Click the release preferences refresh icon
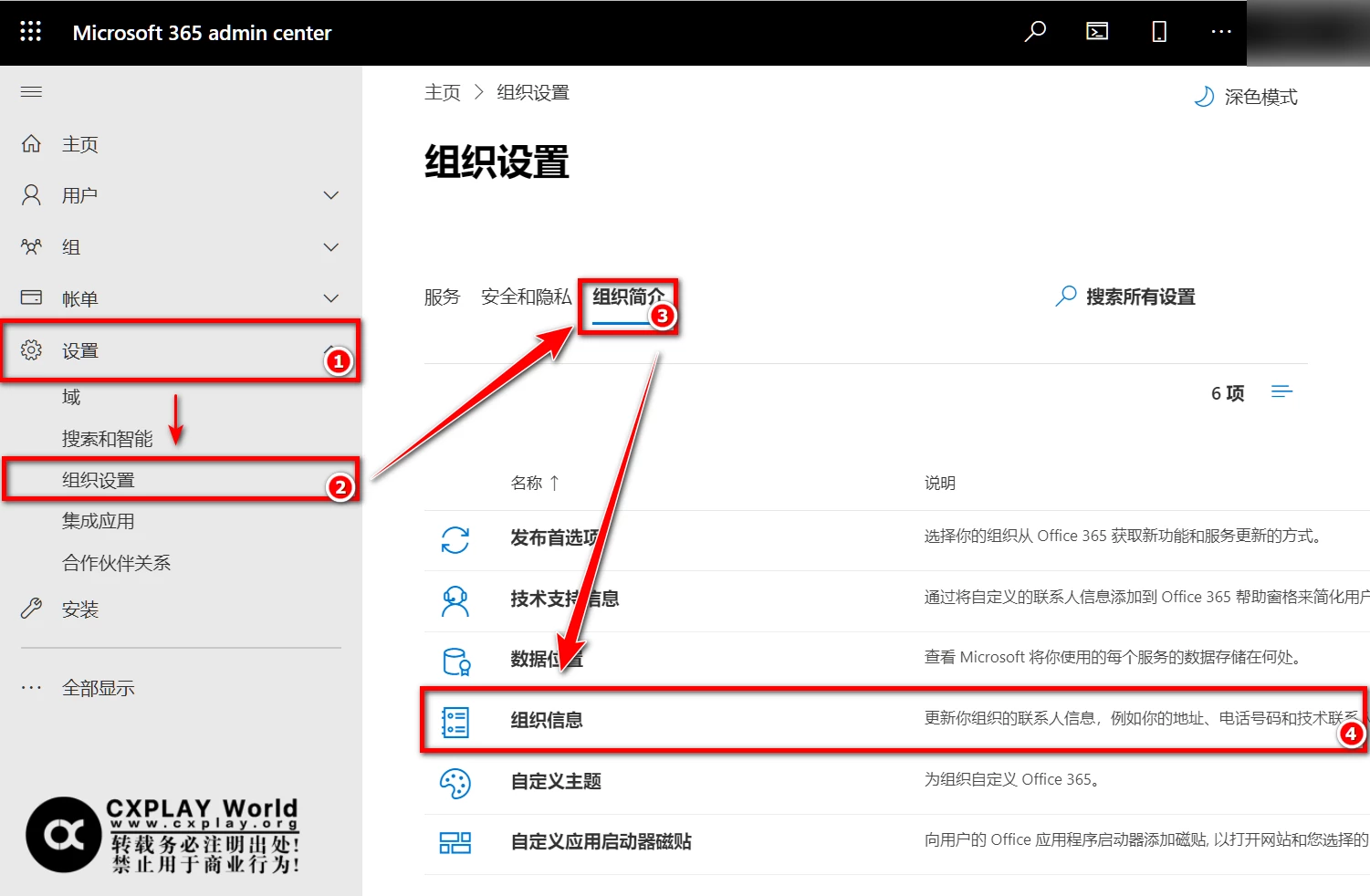 click(455, 539)
